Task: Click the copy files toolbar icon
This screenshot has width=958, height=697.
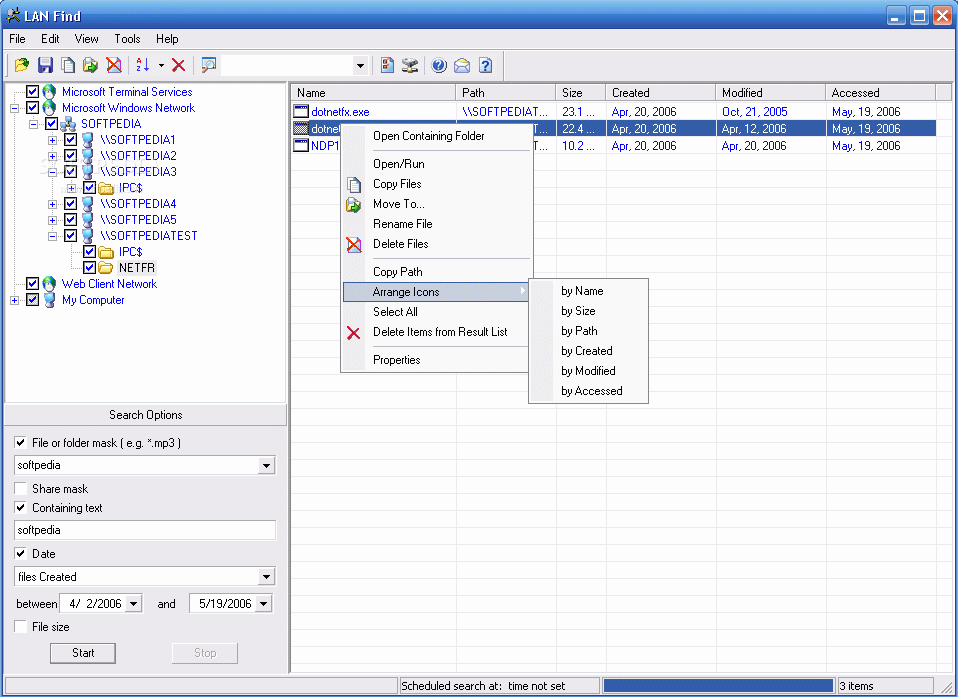Action: pyautogui.click(x=68, y=65)
